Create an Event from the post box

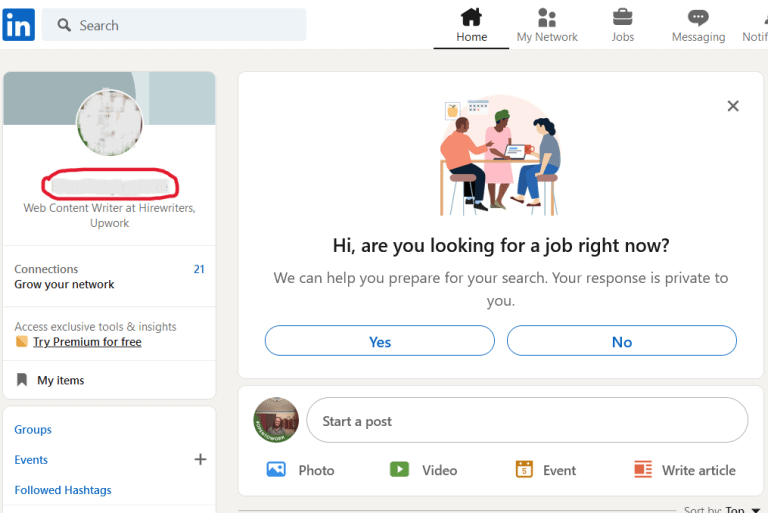click(546, 470)
